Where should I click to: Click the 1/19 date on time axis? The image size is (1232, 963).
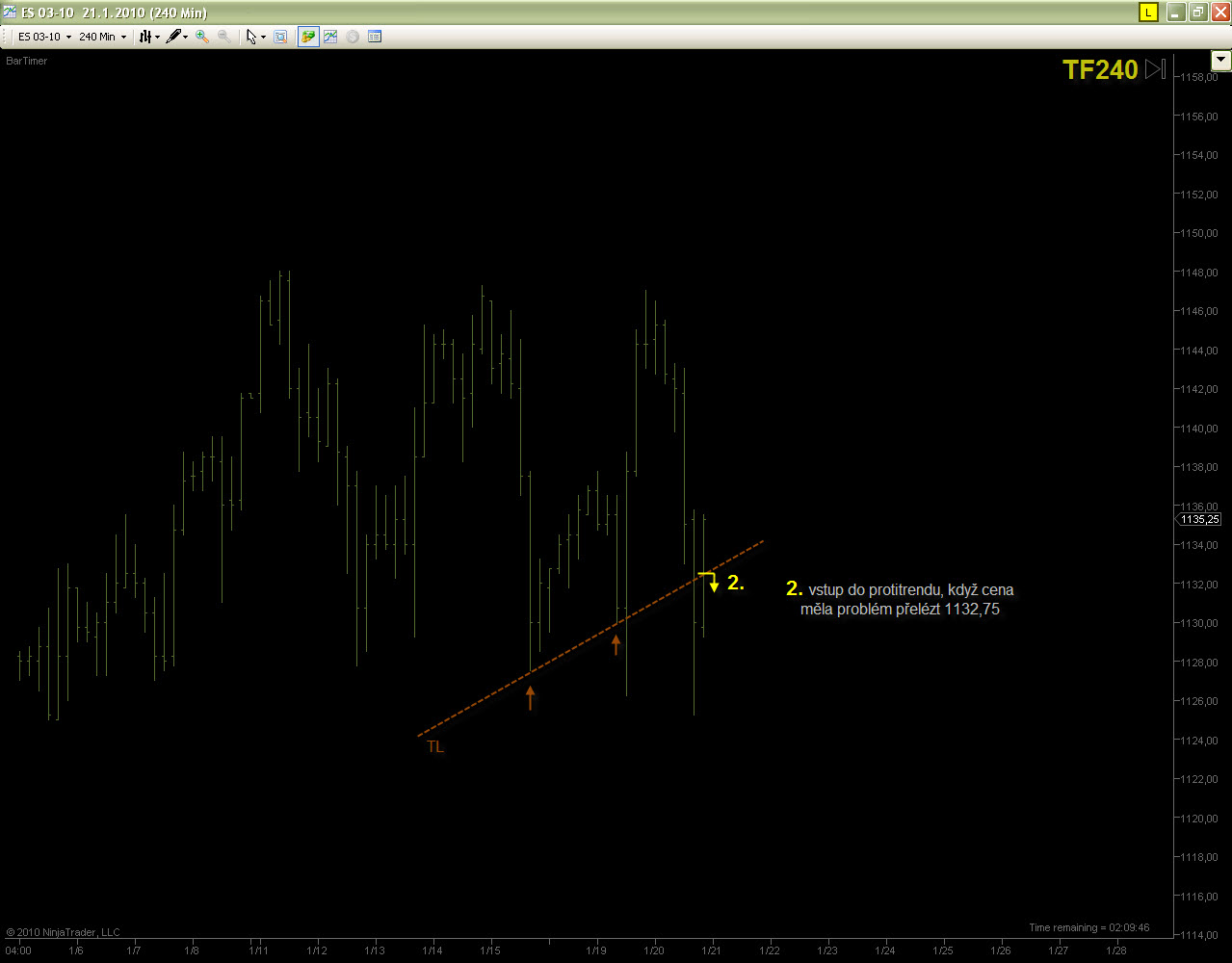[596, 950]
